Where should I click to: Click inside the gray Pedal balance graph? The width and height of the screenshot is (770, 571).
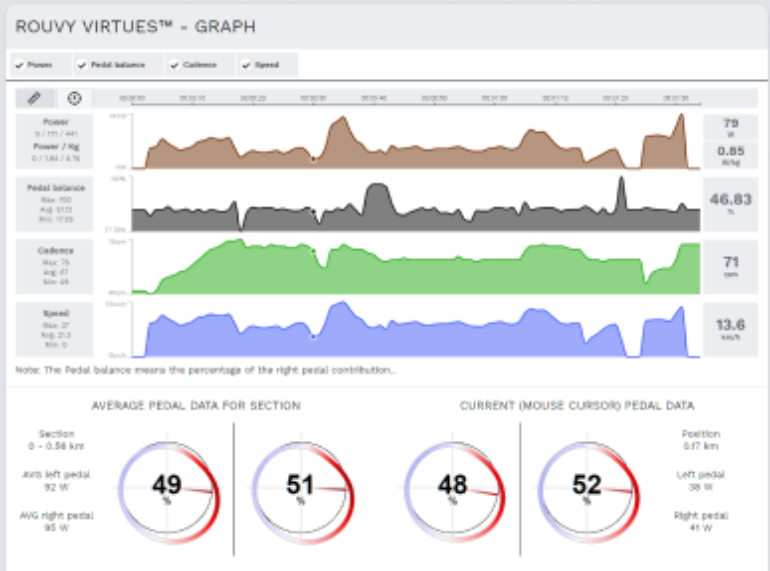click(x=416, y=204)
